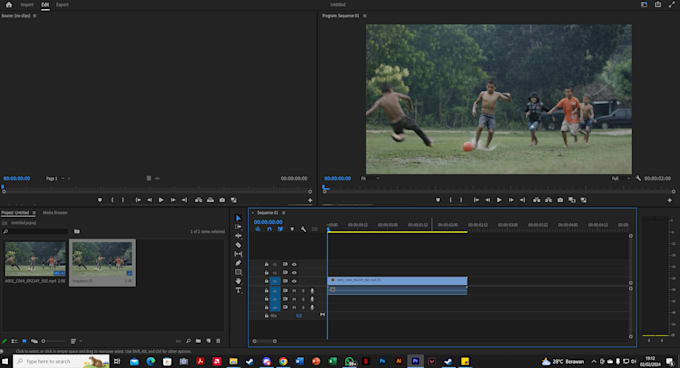Toggle eye visibility of second video track
The width and height of the screenshot is (680, 368).
point(294,273)
